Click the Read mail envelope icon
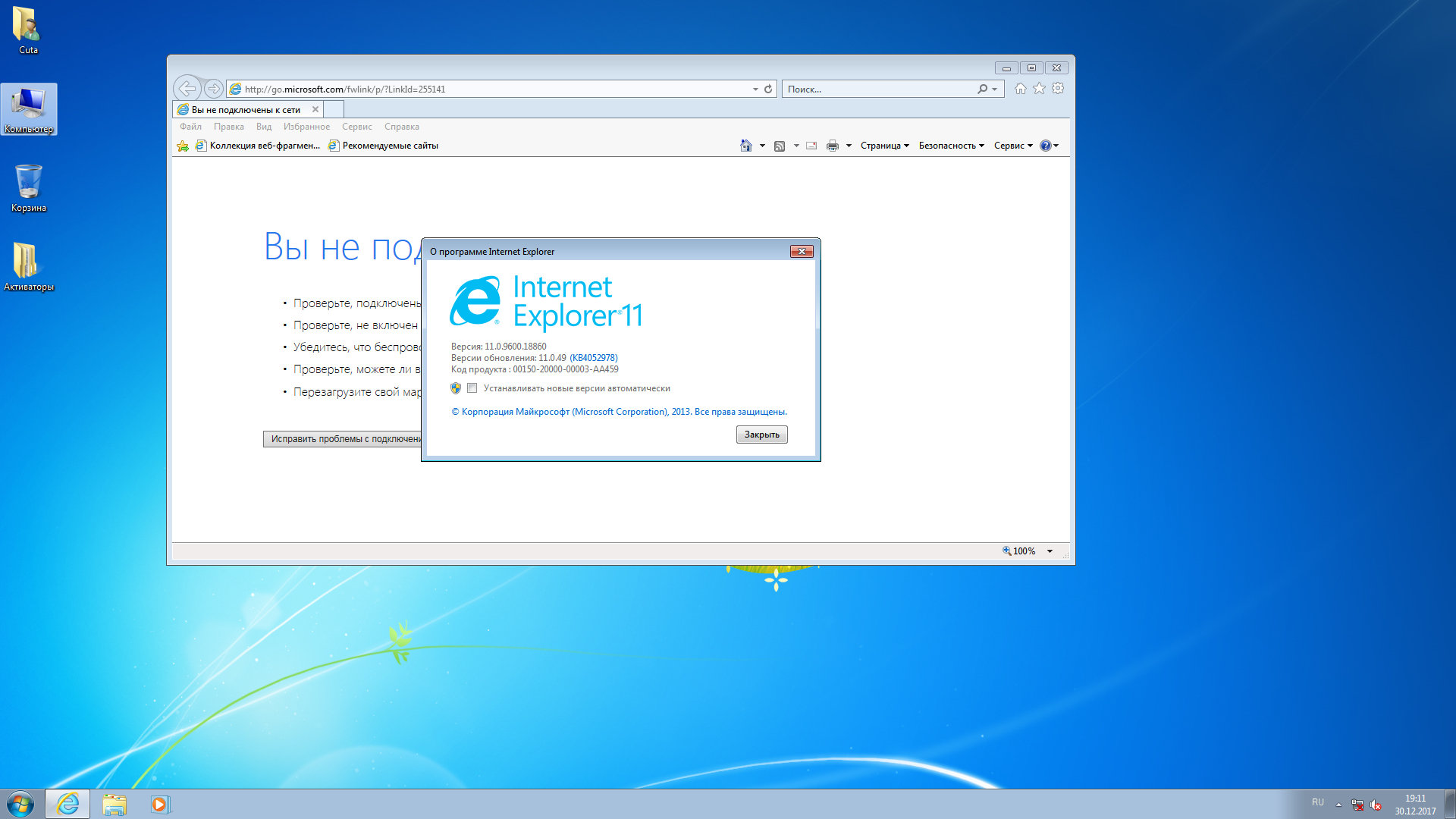Screen dimensions: 1456x819 pyautogui.click(x=811, y=146)
